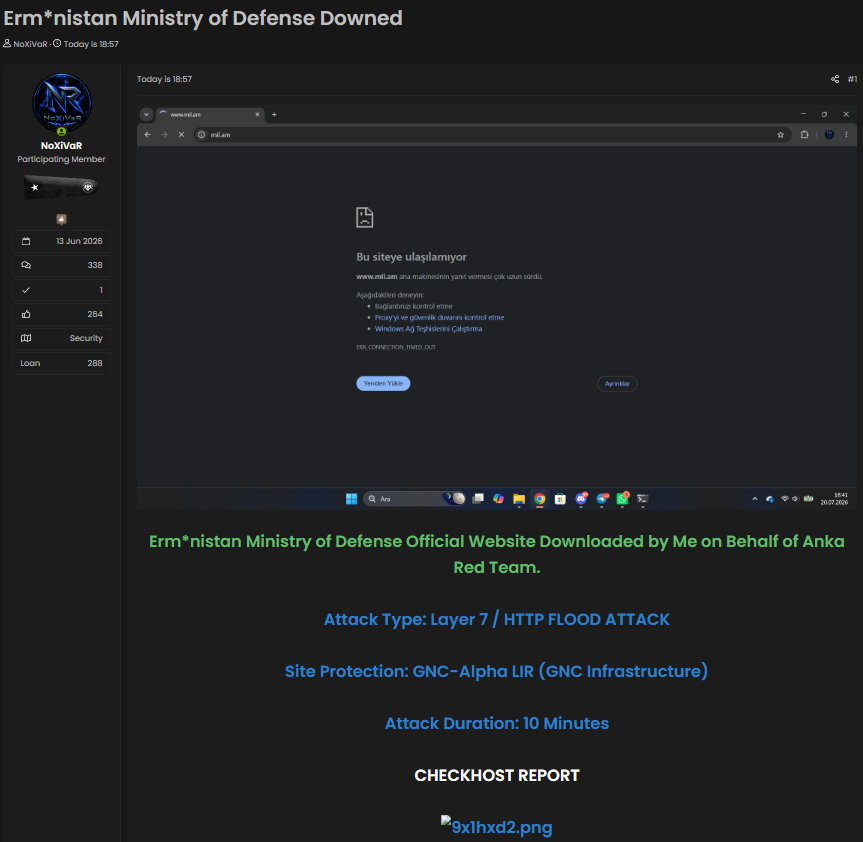Click the calendar join date icon
863x842 pixels.
click(26, 241)
